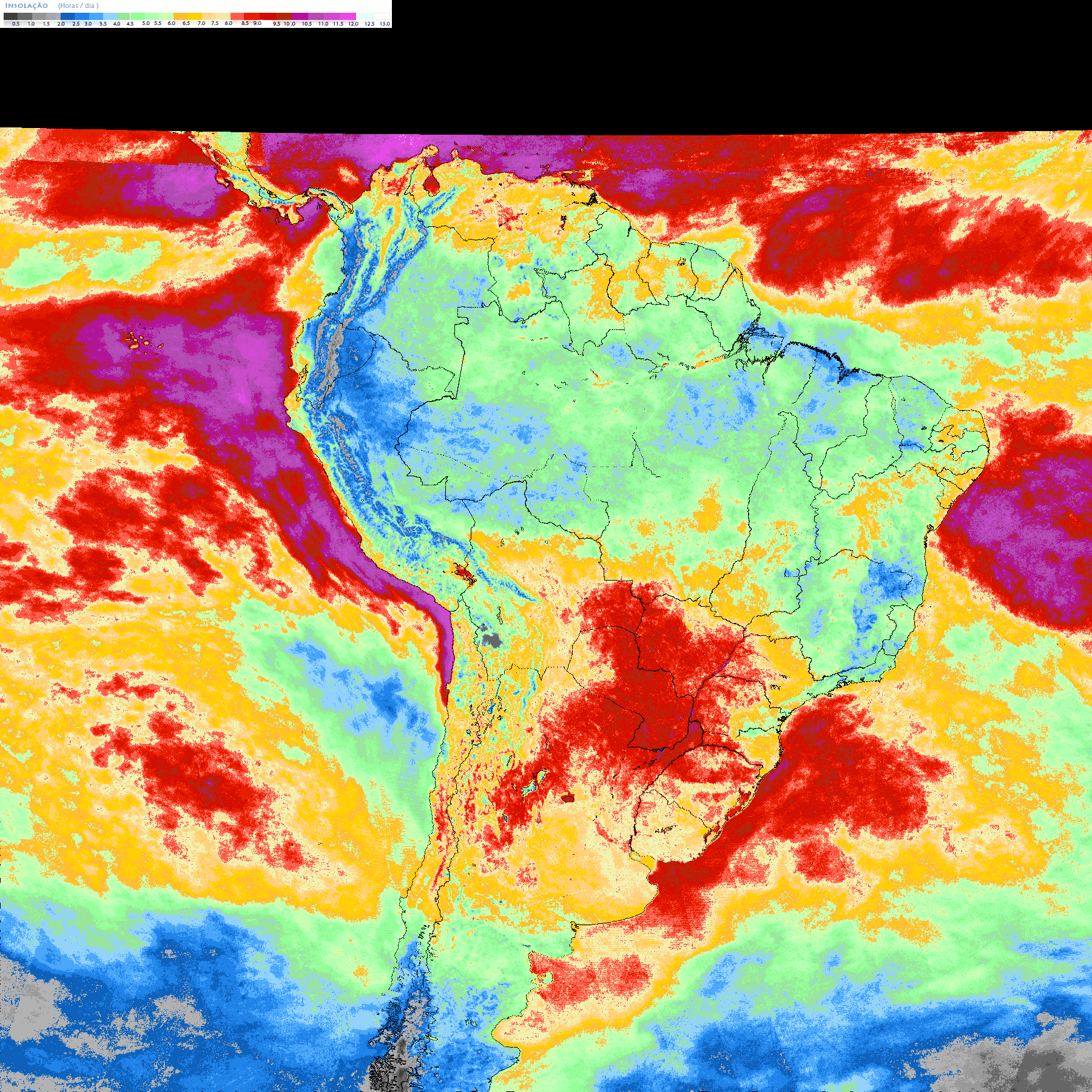1092x1092 pixels.
Task: Click the 3.5 legend value label
Action: (x=103, y=24)
